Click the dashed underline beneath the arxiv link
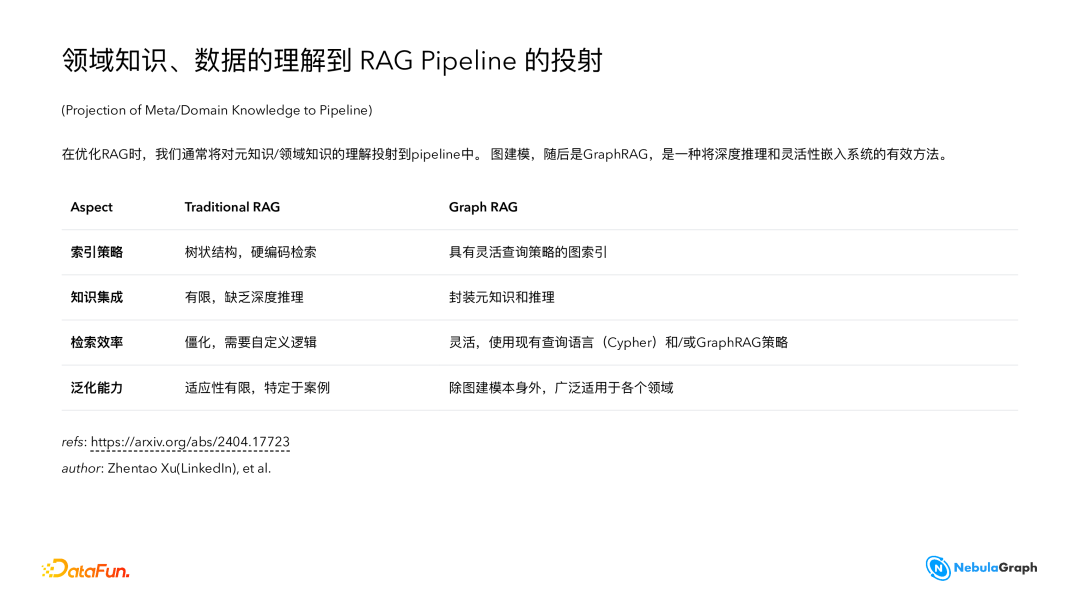Image resolution: width=1080 pixels, height=608 pixels. point(190,451)
